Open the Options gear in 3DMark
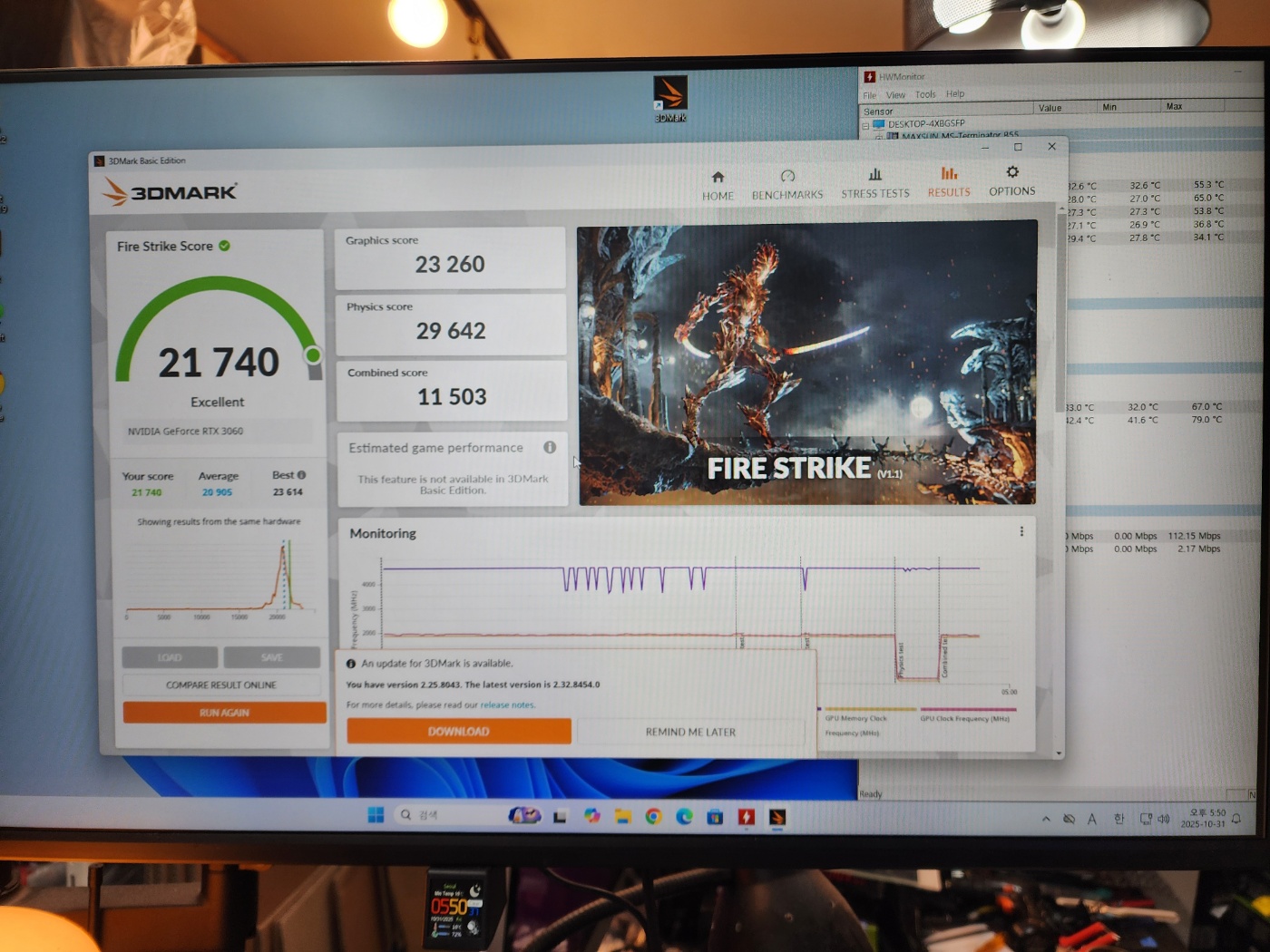The image size is (1270, 952). click(1012, 180)
